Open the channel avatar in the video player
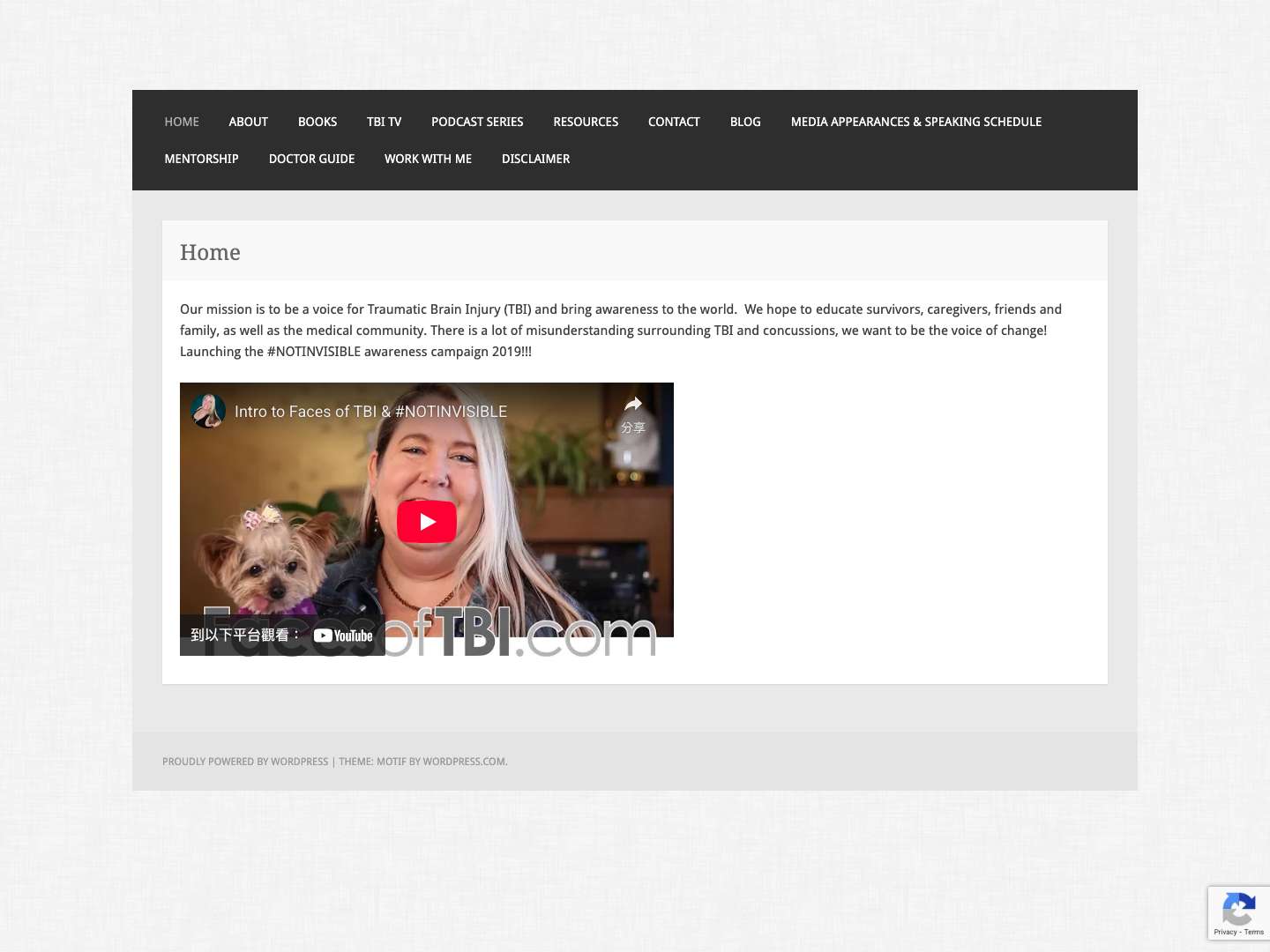The width and height of the screenshot is (1270, 952). (x=208, y=410)
